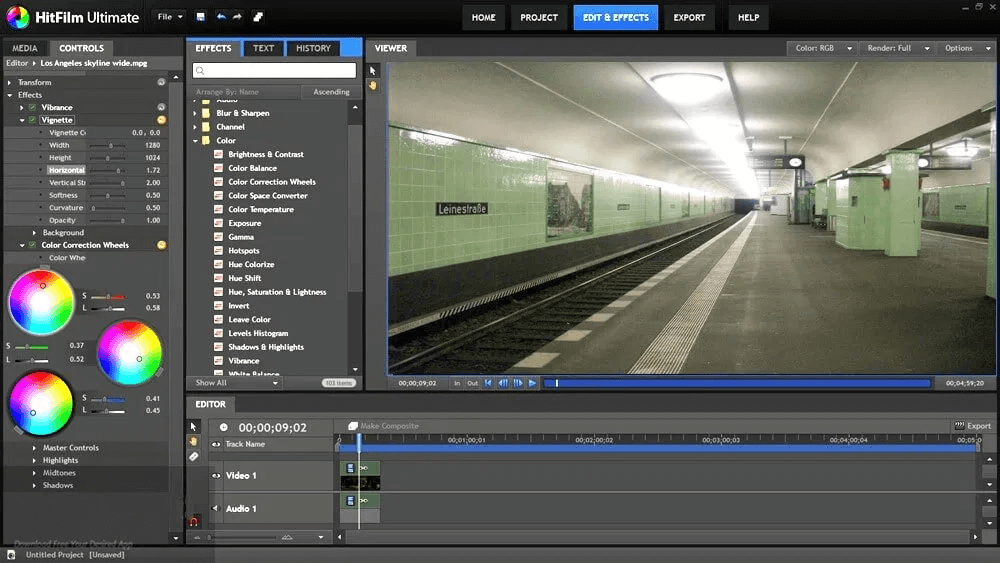This screenshot has height=563, width=1000.
Task: Select the editor selection arrow tool
Action: point(194,426)
